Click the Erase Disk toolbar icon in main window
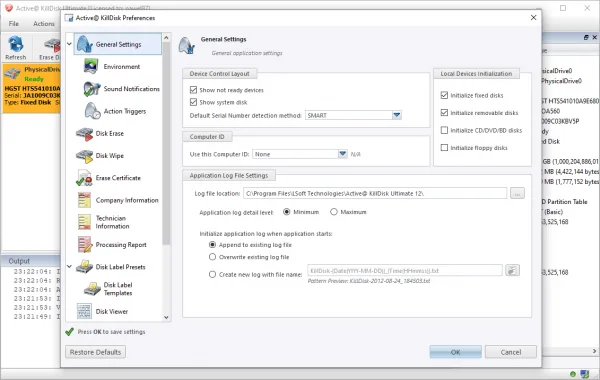The height and width of the screenshot is (380, 600). coord(52,45)
